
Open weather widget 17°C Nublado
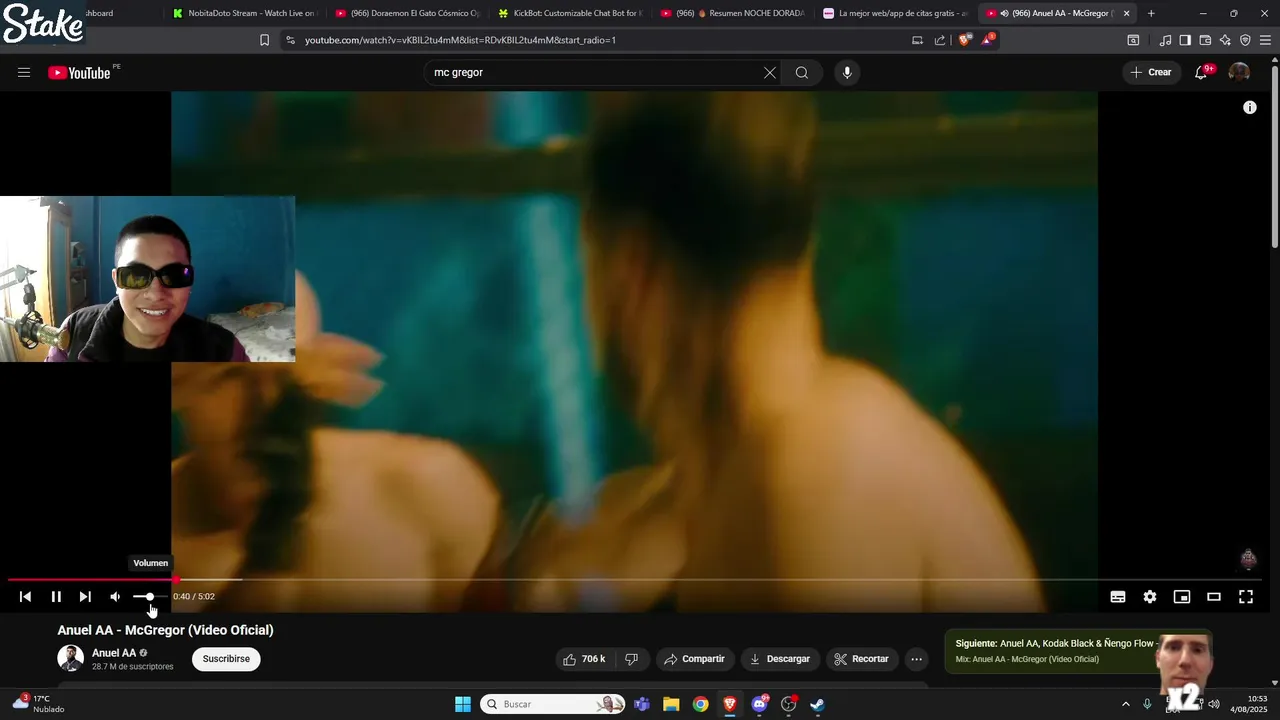click(x=38, y=704)
